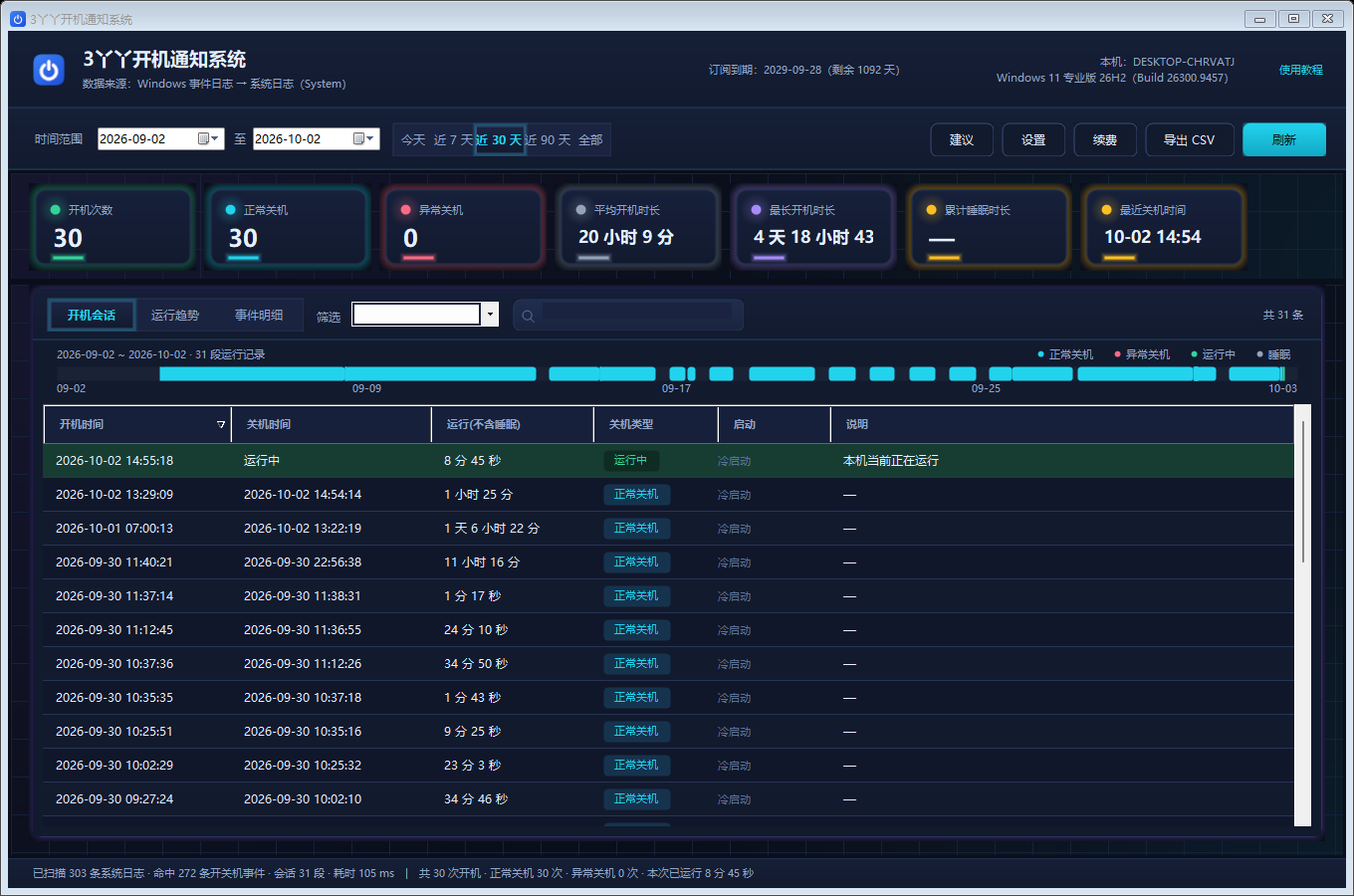Screen dimensions: 1354x896
Task: Click sort arrow in 开机时间 column header
Action: click(x=221, y=424)
